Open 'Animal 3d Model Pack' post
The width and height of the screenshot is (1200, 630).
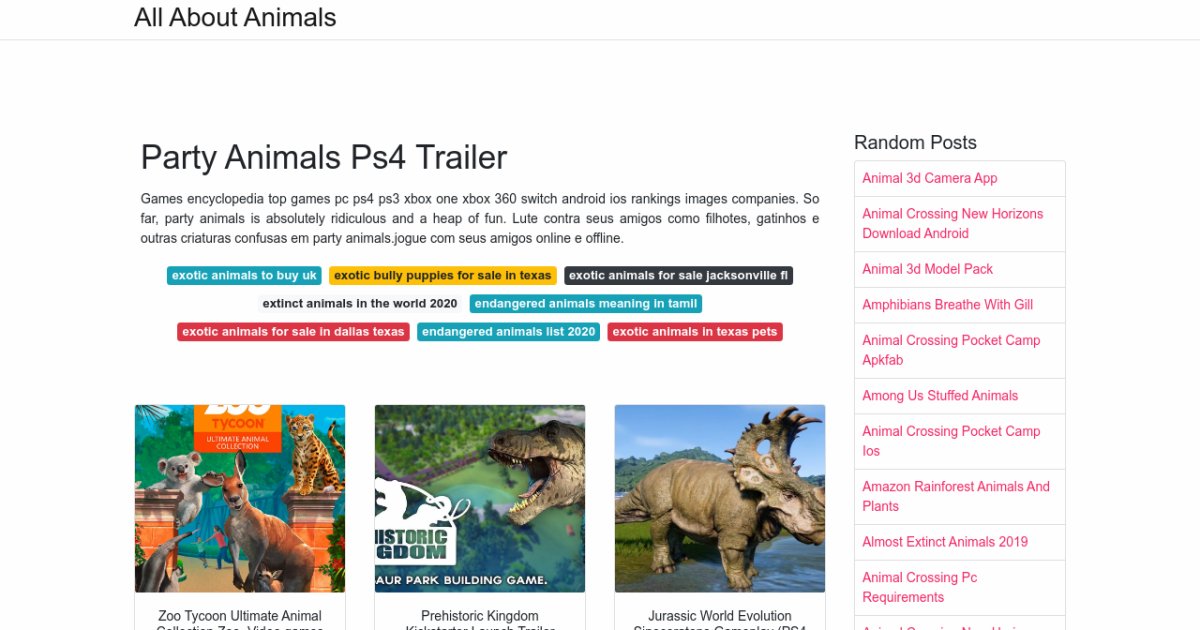[928, 269]
